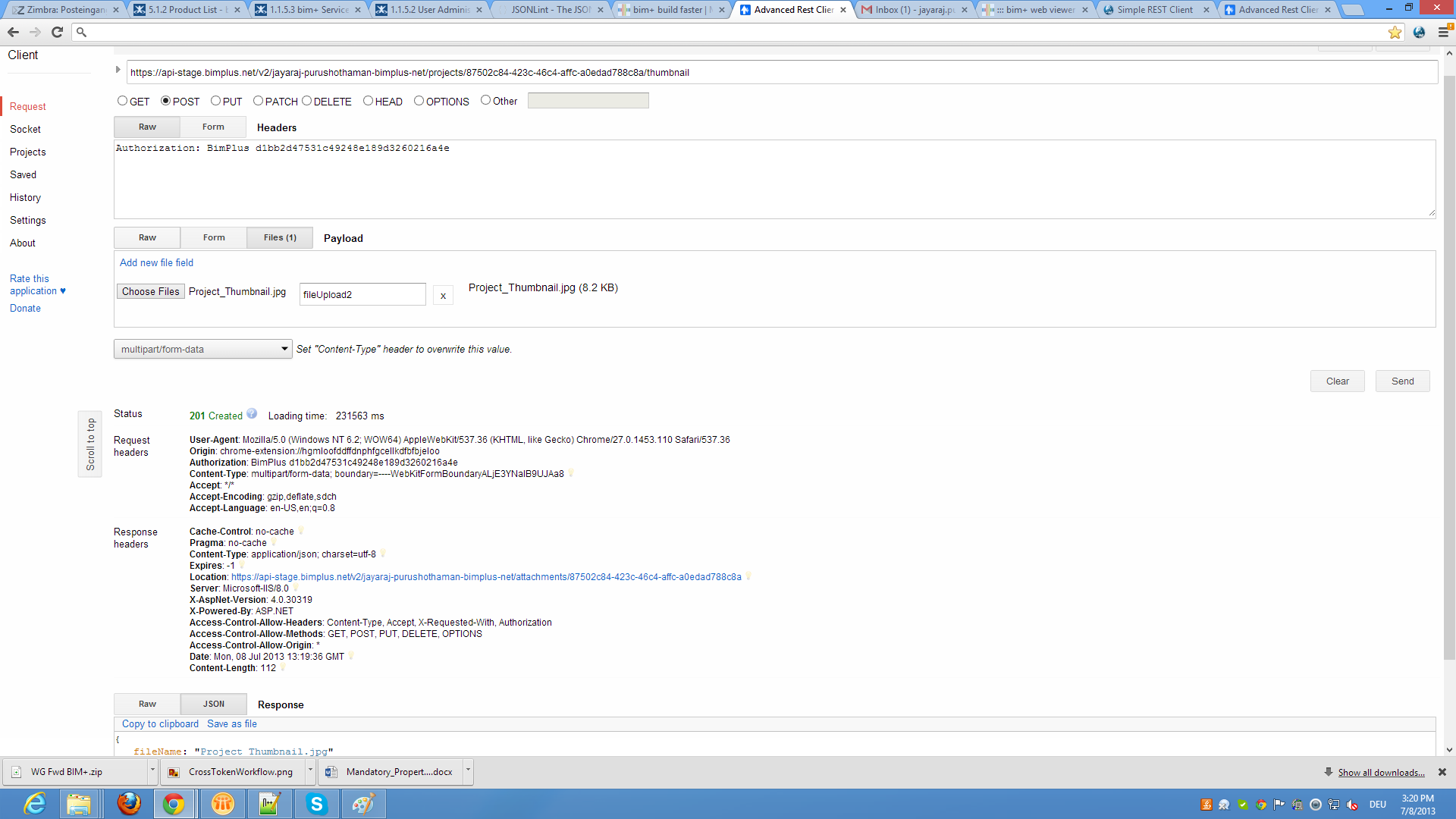The width and height of the screenshot is (1456, 819).
Task: Click Show all downloads link
Action: click(1381, 772)
